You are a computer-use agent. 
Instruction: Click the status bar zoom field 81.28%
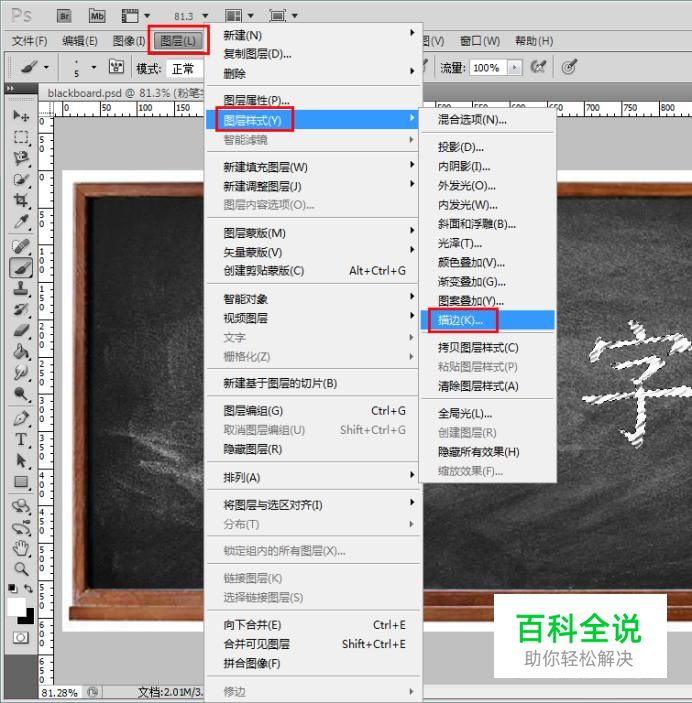(x=61, y=693)
